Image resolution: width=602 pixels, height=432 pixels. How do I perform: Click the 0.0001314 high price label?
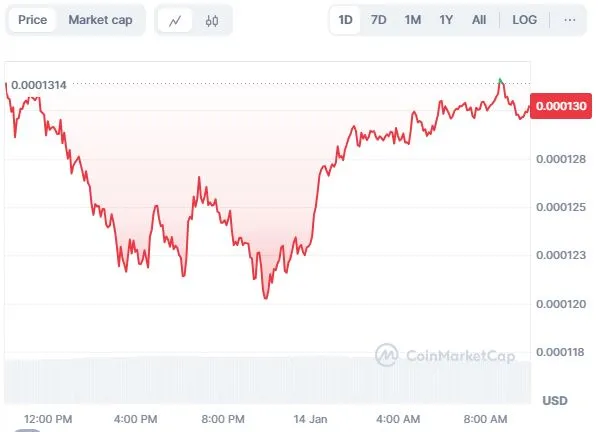pyautogui.click(x=39, y=85)
